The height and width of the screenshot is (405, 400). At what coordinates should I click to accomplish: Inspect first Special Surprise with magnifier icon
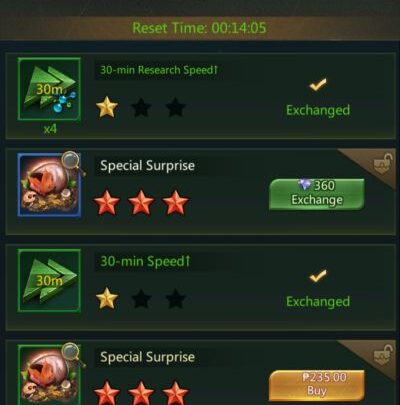click(x=72, y=162)
